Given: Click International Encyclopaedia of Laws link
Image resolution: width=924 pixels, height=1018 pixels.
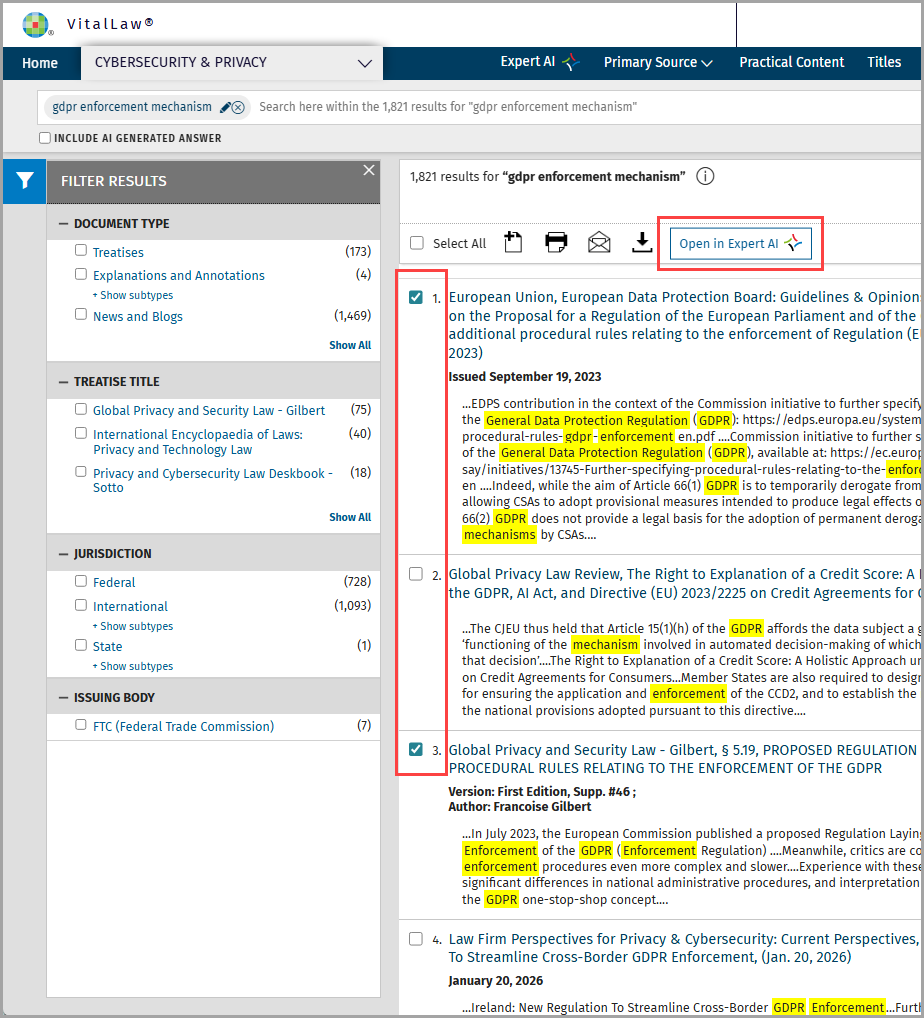Looking at the screenshot, I should tap(197, 442).
